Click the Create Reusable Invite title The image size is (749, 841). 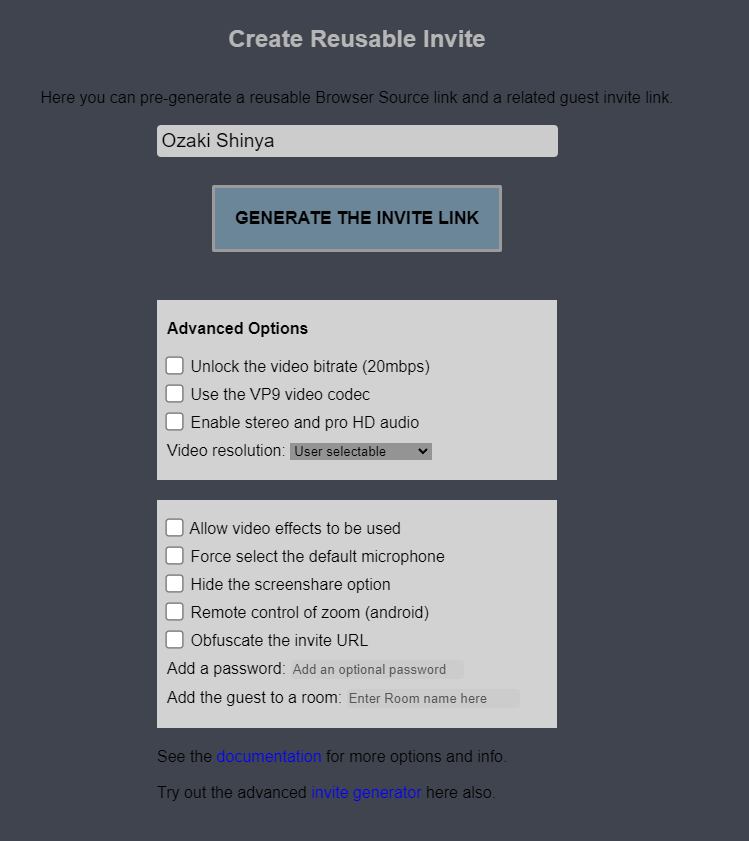click(357, 39)
